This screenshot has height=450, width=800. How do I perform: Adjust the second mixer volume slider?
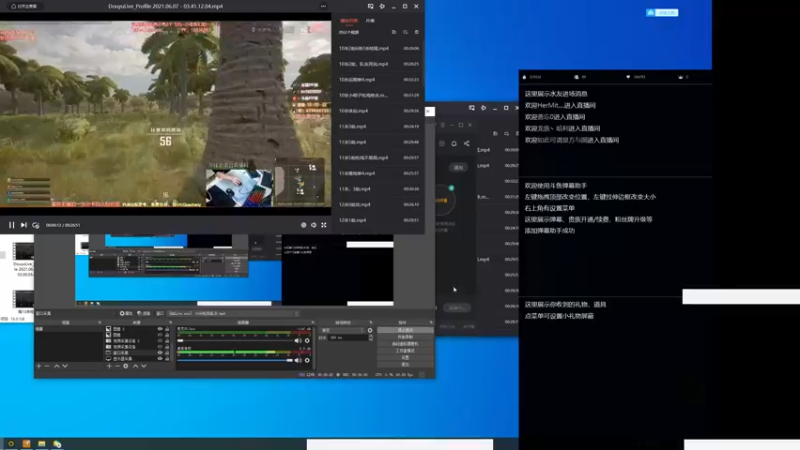coord(235,361)
